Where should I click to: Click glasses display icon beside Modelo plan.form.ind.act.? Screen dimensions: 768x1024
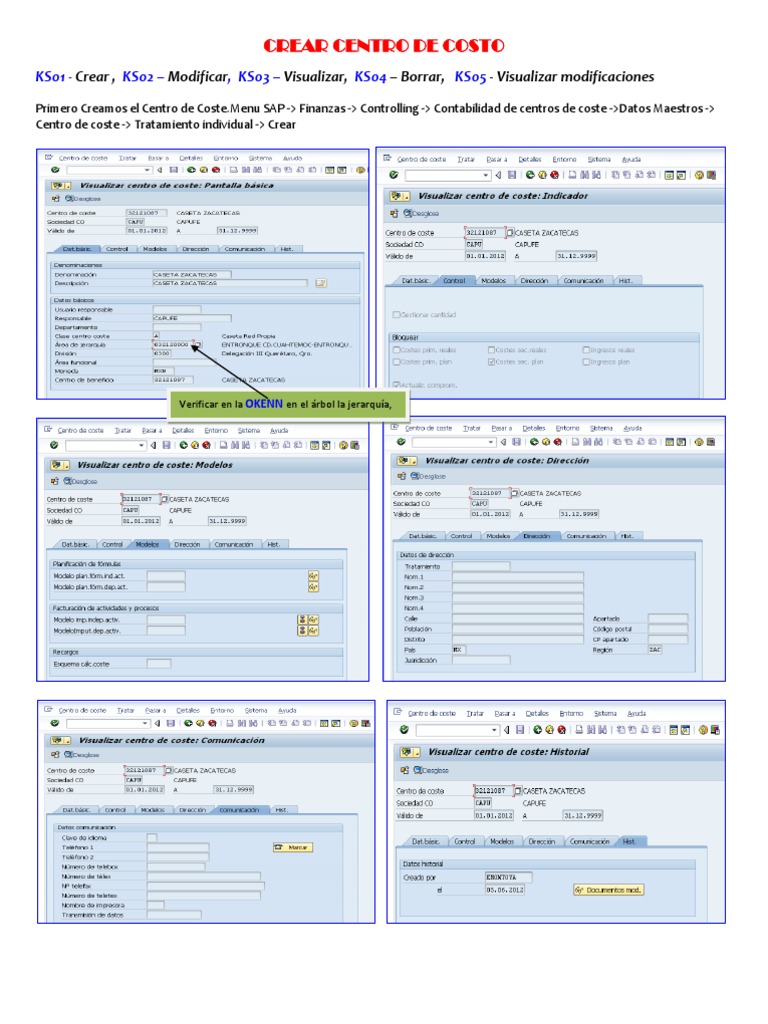tap(313, 576)
